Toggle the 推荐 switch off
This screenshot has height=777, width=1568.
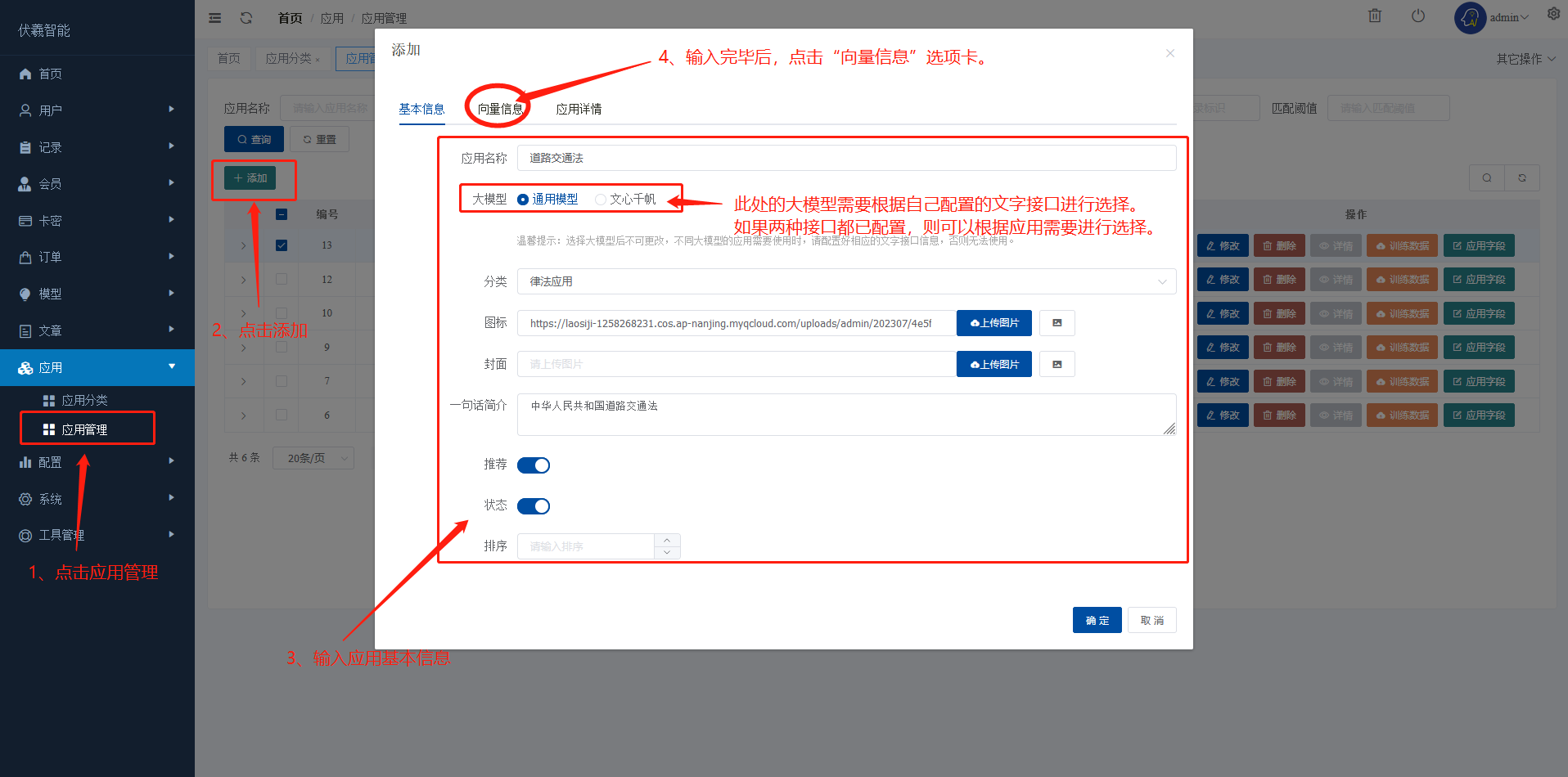click(534, 465)
